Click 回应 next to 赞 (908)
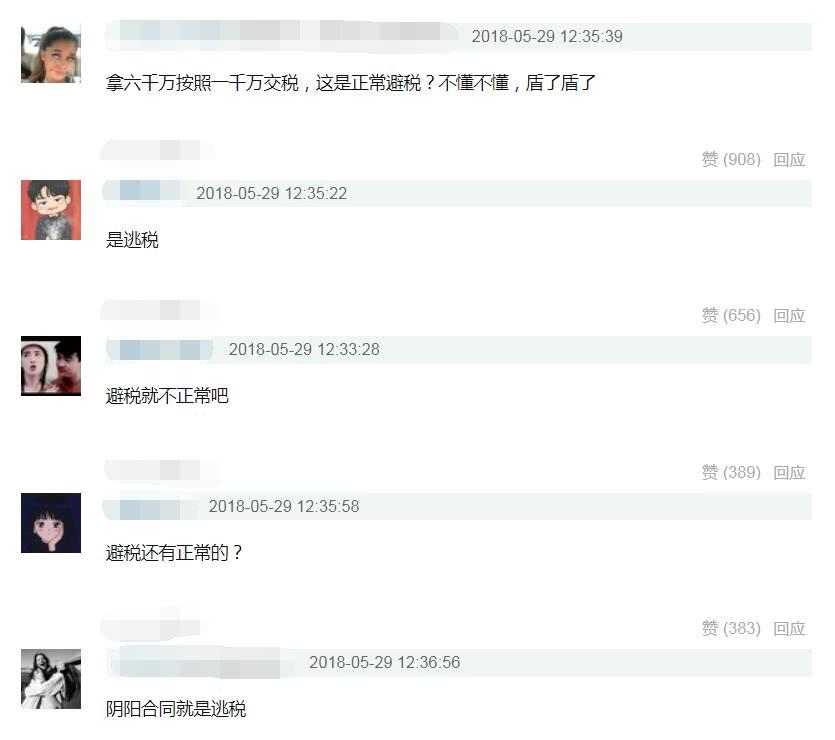Viewport: 835px width, 740px height. tap(789, 159)
